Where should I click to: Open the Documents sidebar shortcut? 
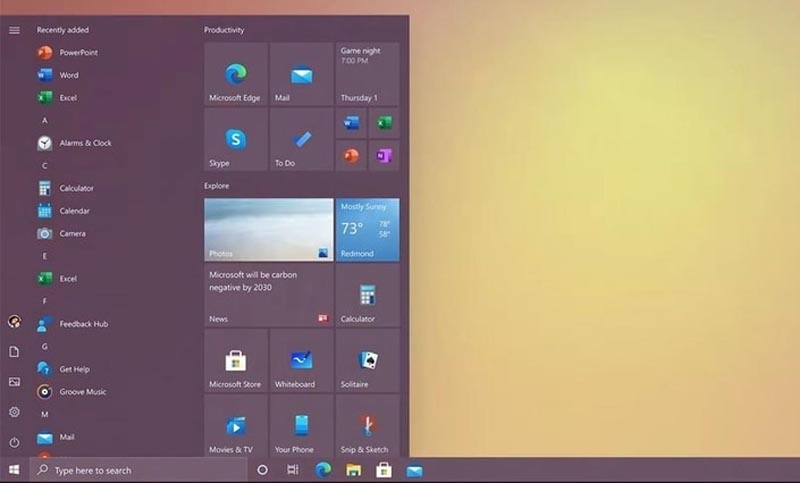[14, 351]
